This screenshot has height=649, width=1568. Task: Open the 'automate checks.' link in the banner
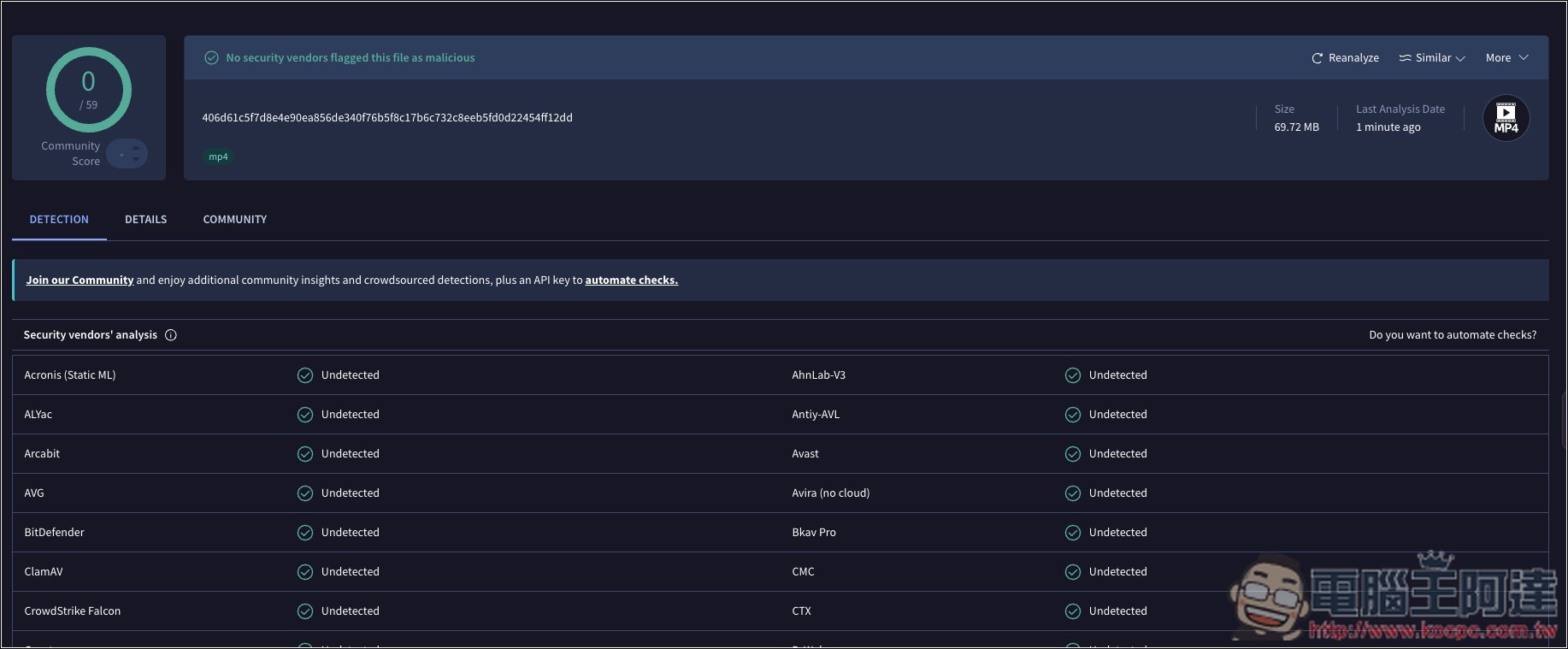632,280
